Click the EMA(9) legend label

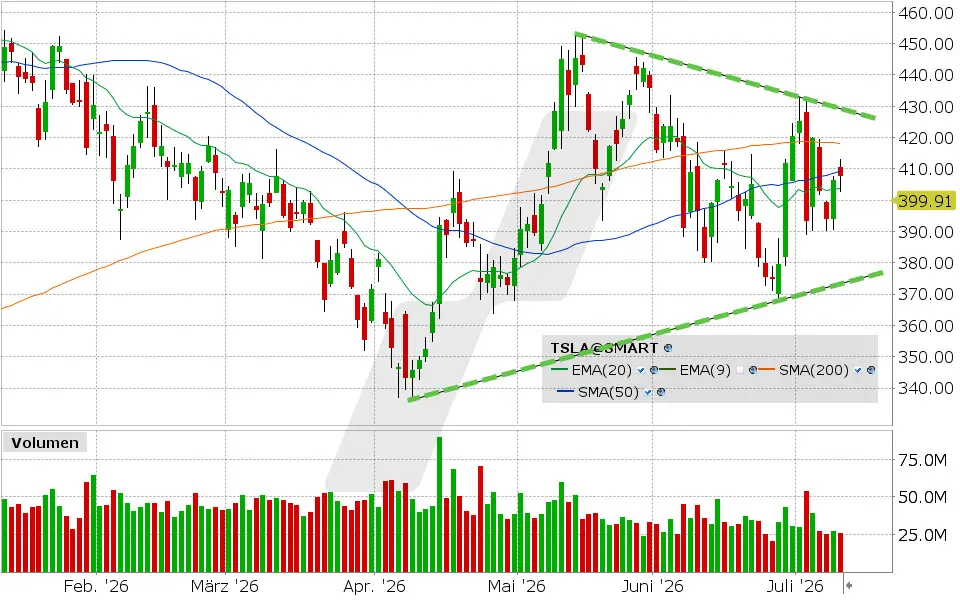[x=705, y=370]
